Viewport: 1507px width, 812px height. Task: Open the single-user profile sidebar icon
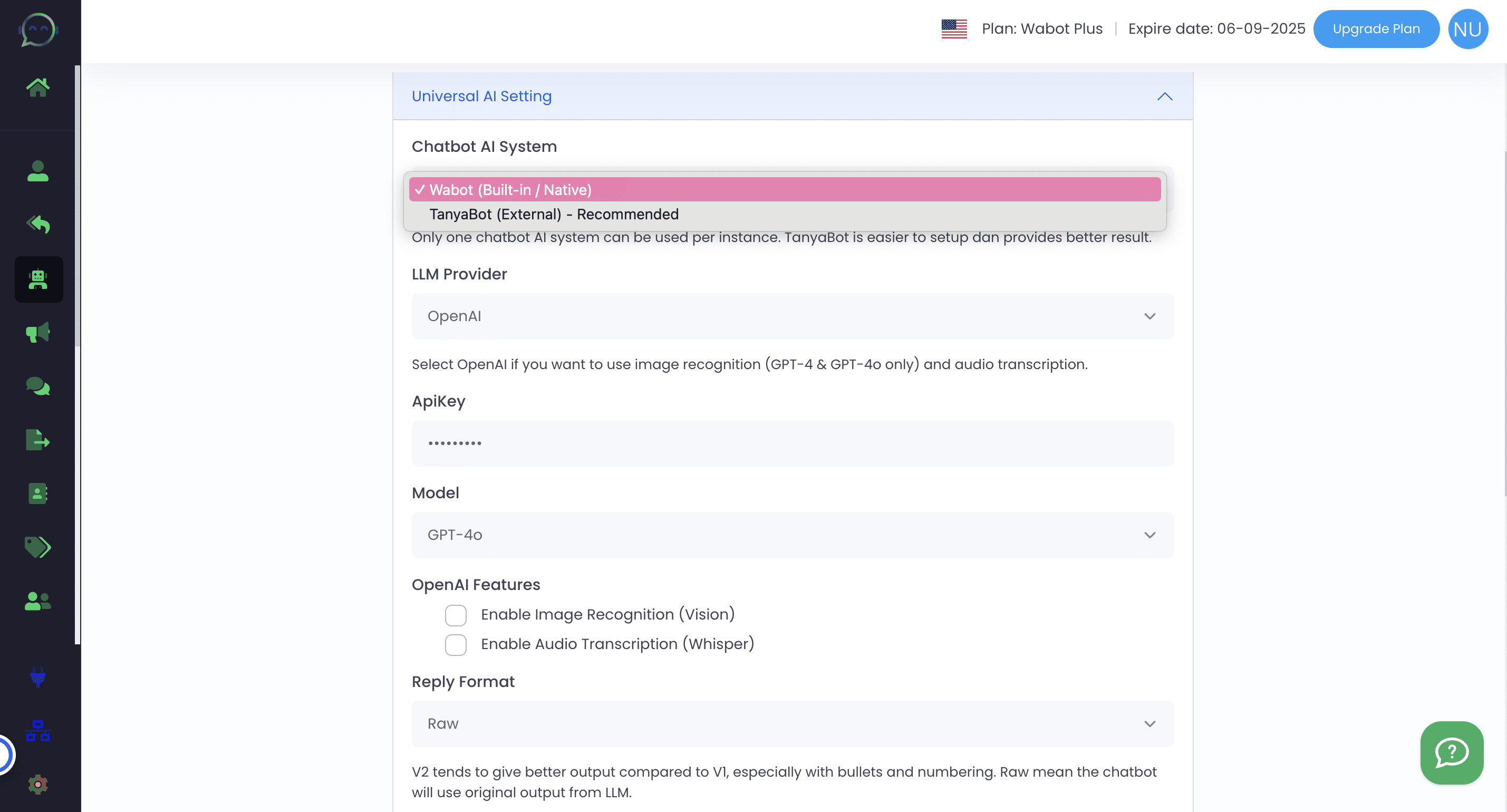point(38,171)
